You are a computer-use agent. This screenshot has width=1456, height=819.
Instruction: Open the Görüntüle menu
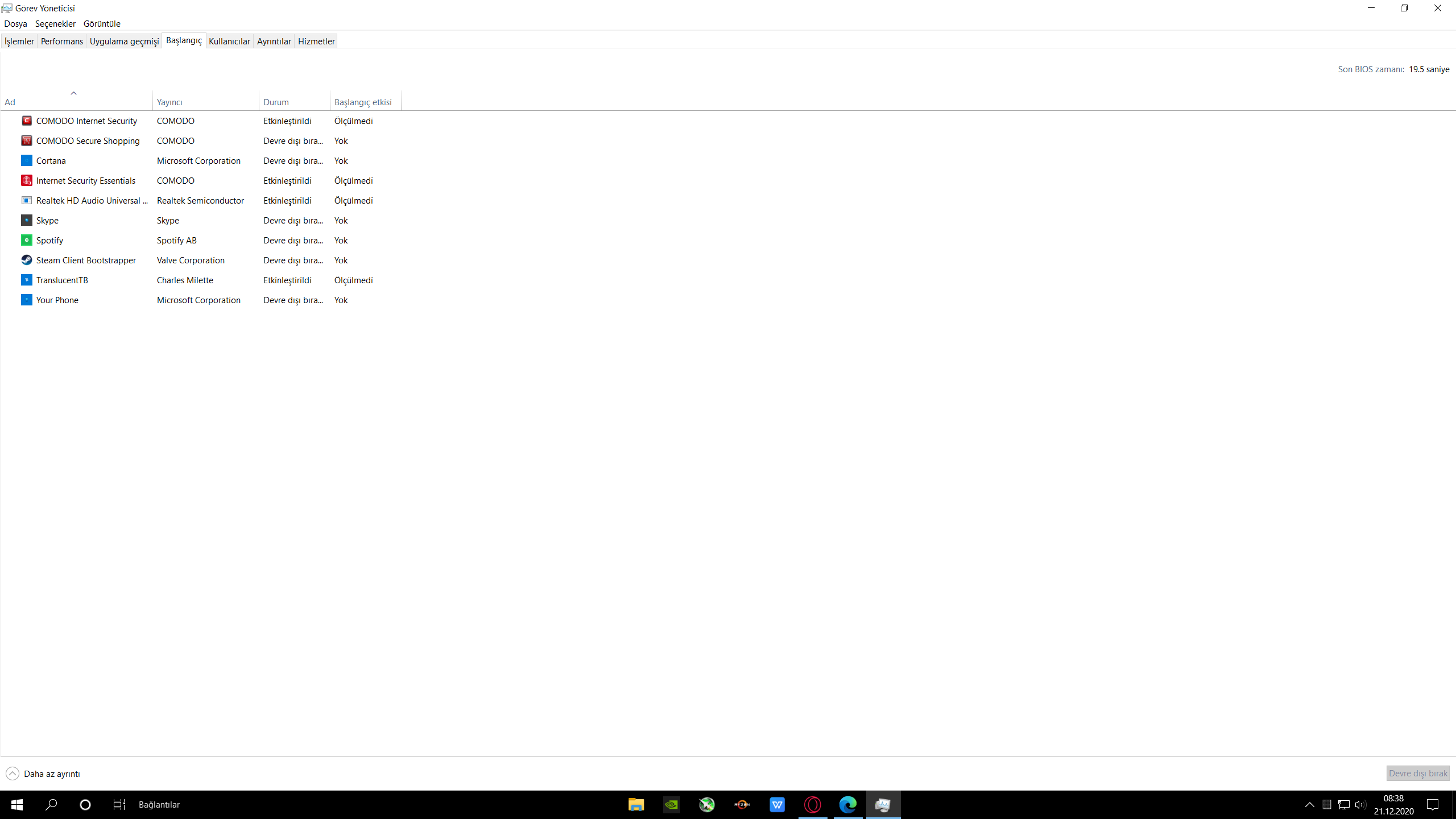click(x=102, y=23)
